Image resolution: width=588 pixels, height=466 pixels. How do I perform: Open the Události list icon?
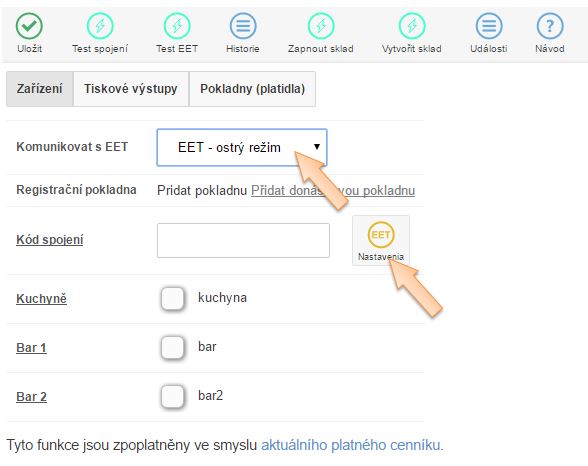(489, 26)
